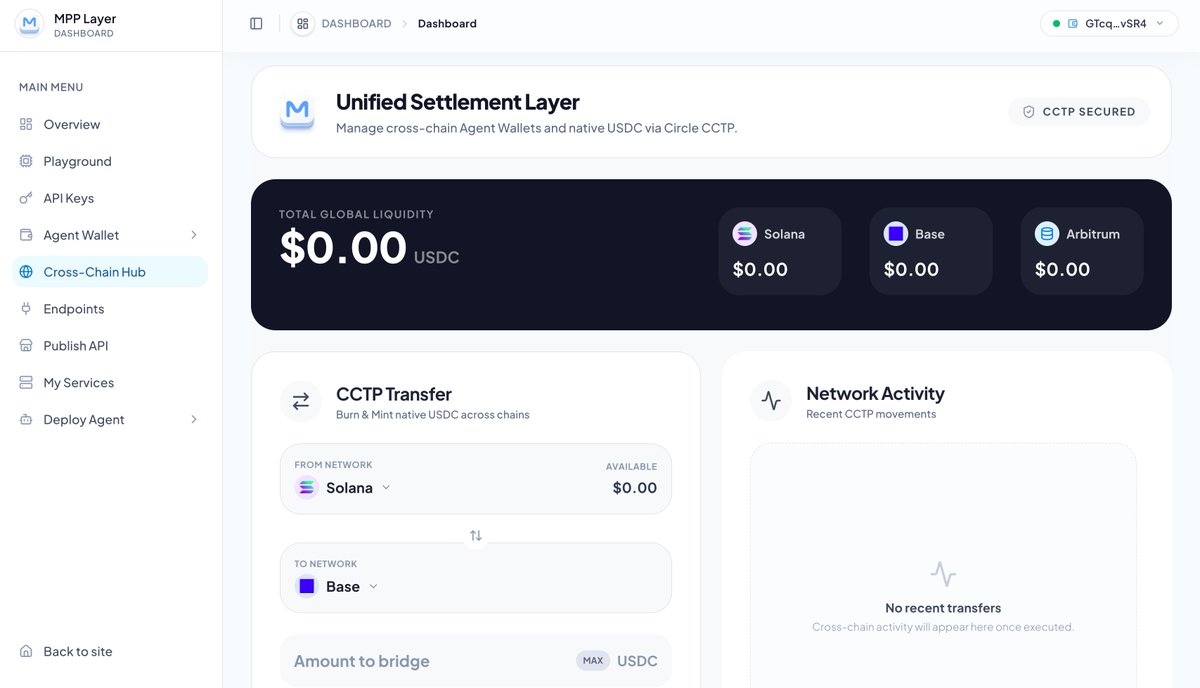Expand the Agent Wallet submenu chevron
The height and width of the screenshot is (688, 1200).
click(x=194, y=235)
